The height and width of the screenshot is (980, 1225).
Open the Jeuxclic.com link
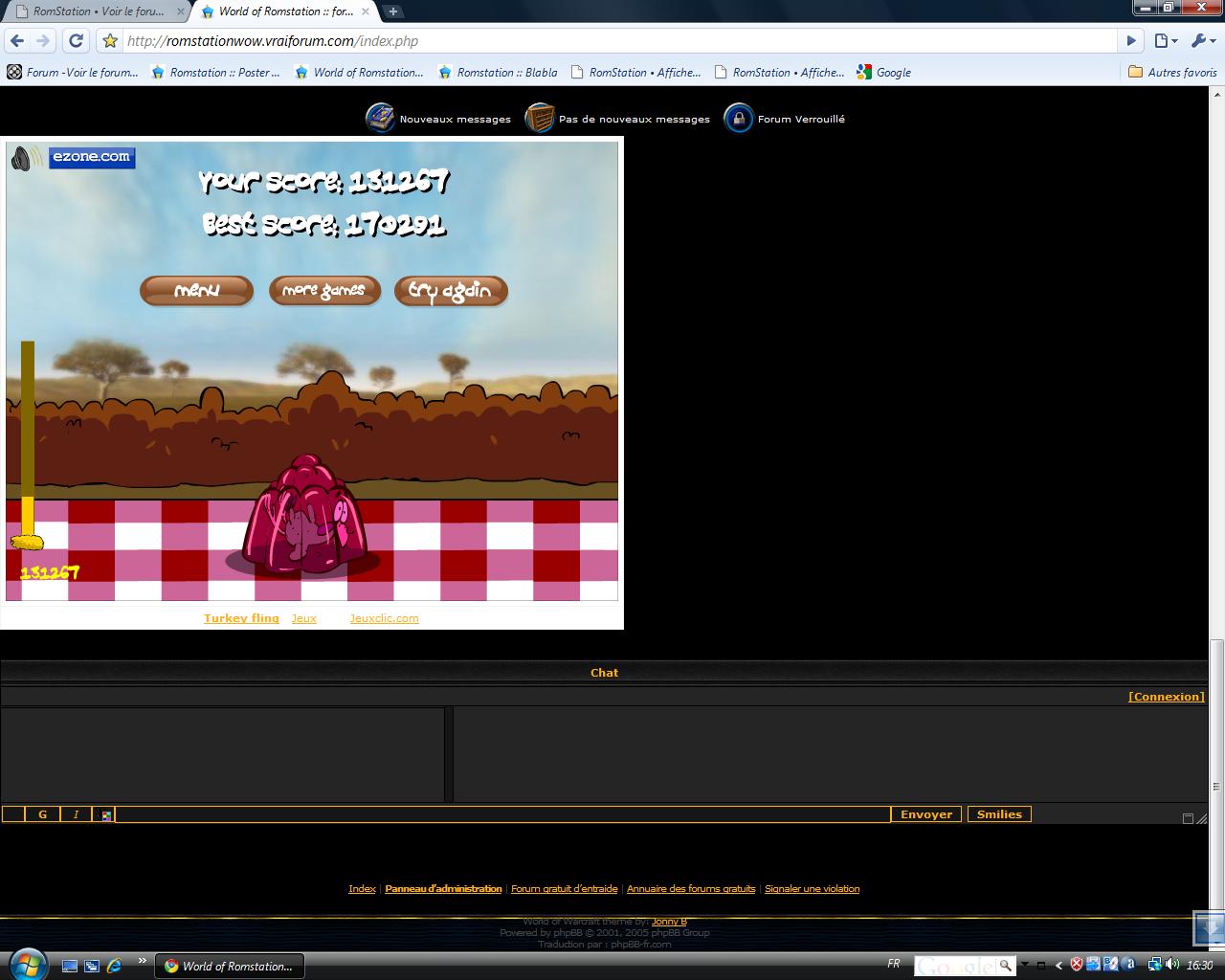[x=384, y=618]
